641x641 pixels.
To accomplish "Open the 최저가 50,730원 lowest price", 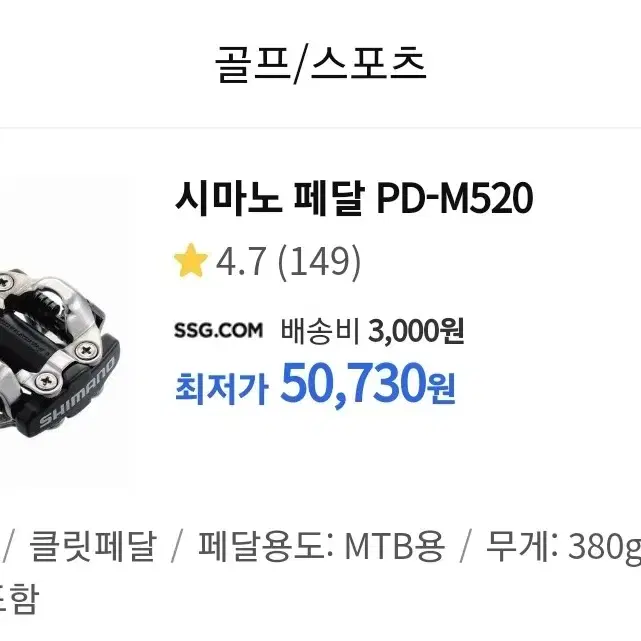I will (x=315, y=385).
